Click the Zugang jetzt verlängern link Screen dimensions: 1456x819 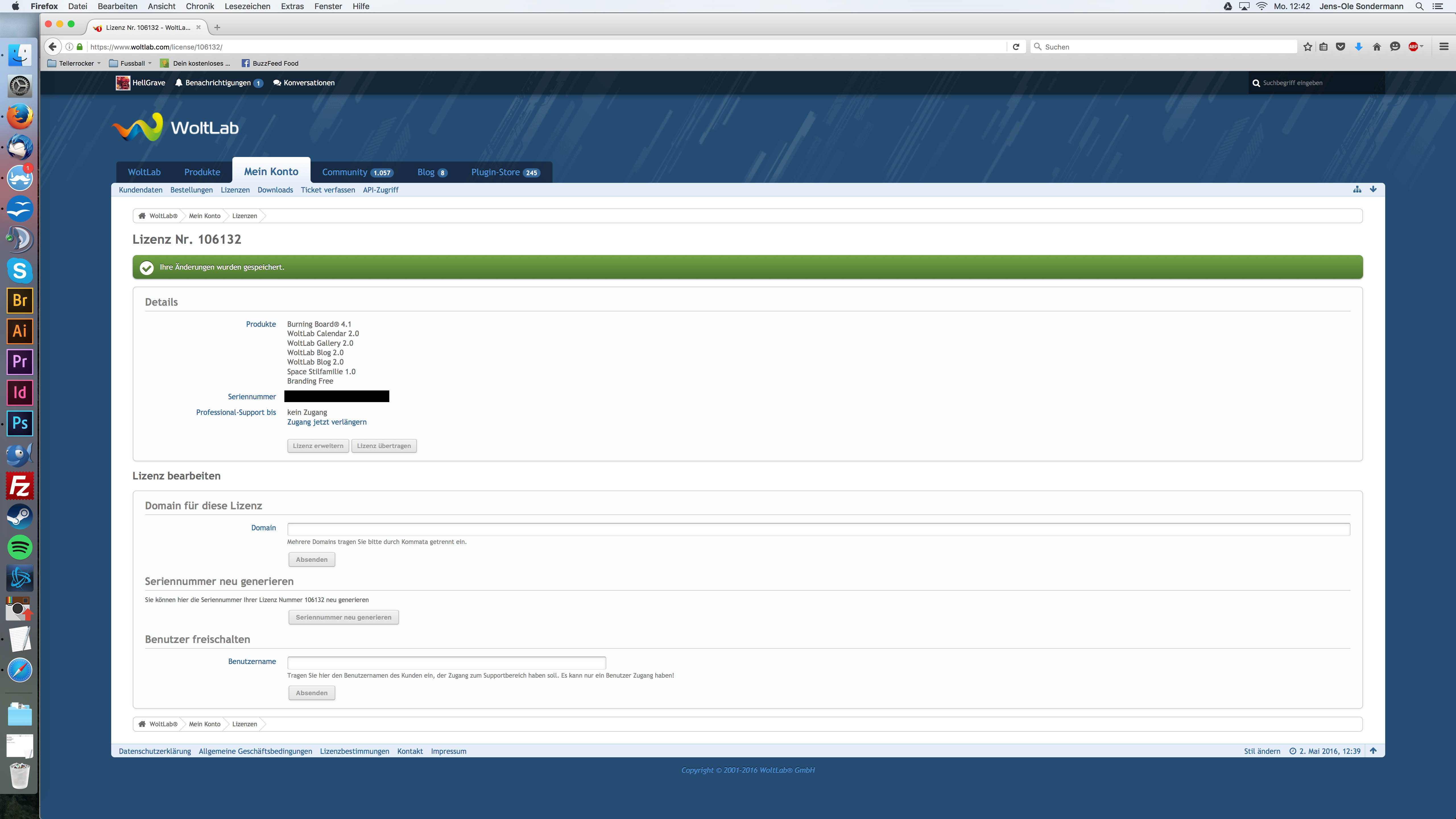327,422
